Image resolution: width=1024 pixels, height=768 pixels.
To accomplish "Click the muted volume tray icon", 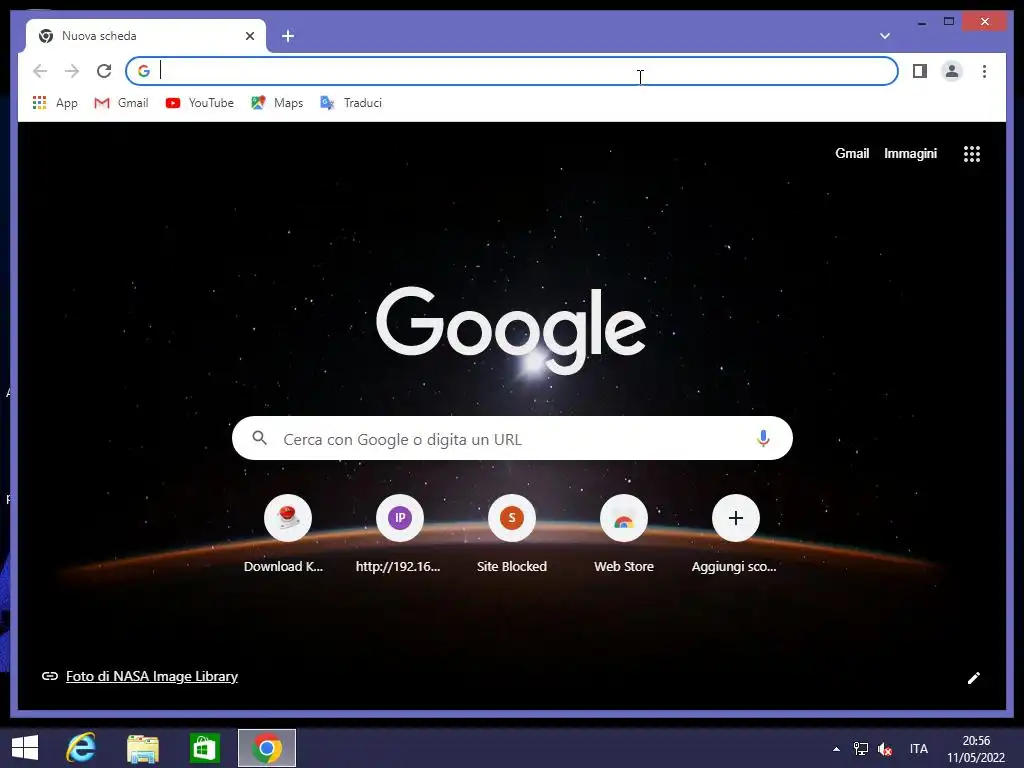I will (885, 749).
